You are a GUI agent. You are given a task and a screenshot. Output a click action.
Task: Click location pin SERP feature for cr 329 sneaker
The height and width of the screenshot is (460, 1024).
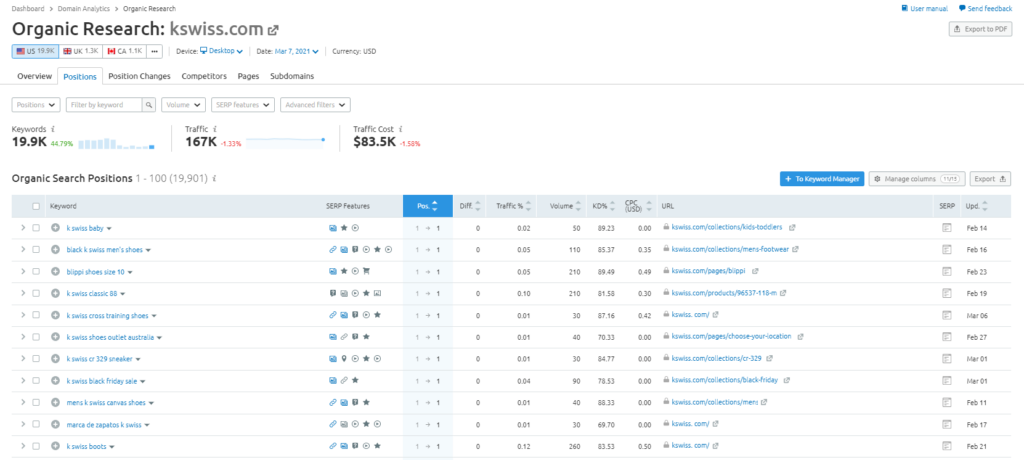pyautogui.click(x=344, y=359)
